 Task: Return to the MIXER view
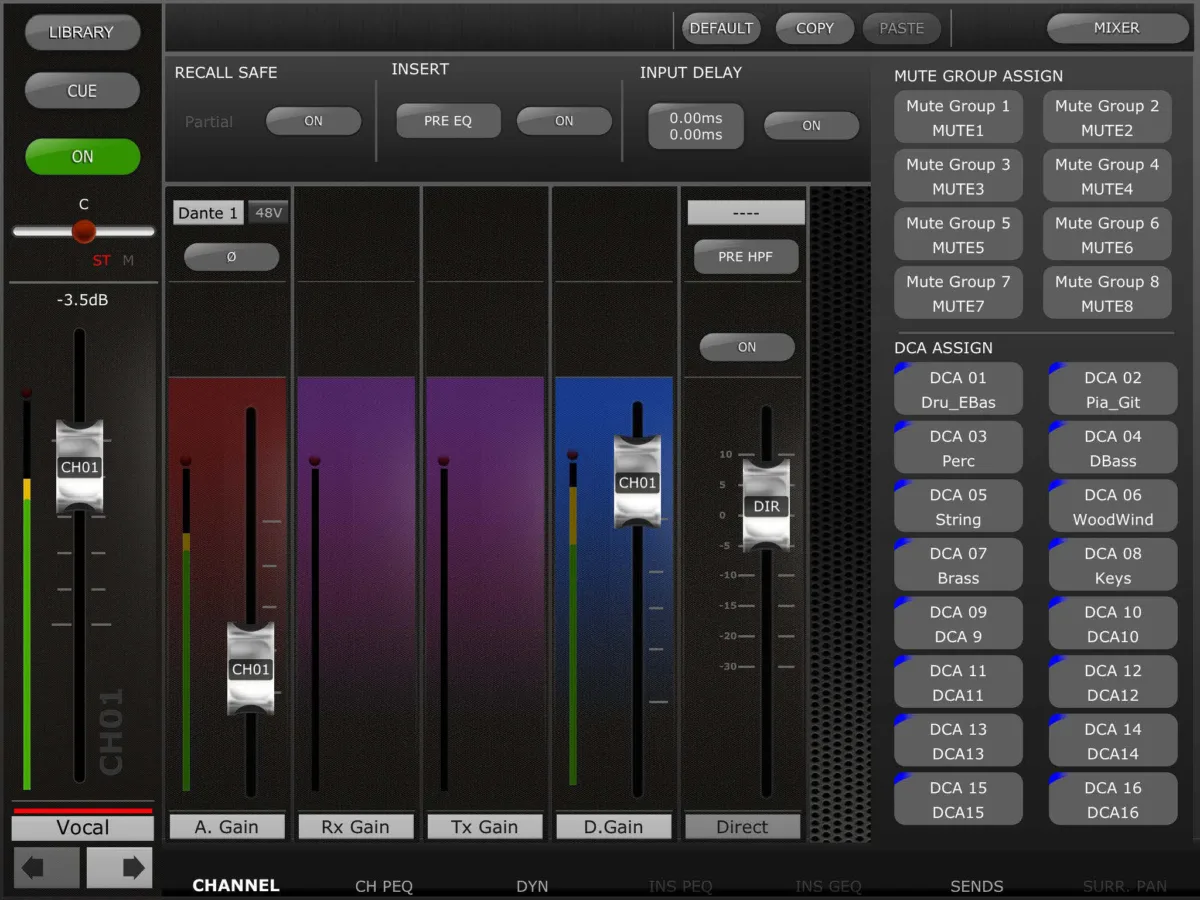coord(1116,28)
